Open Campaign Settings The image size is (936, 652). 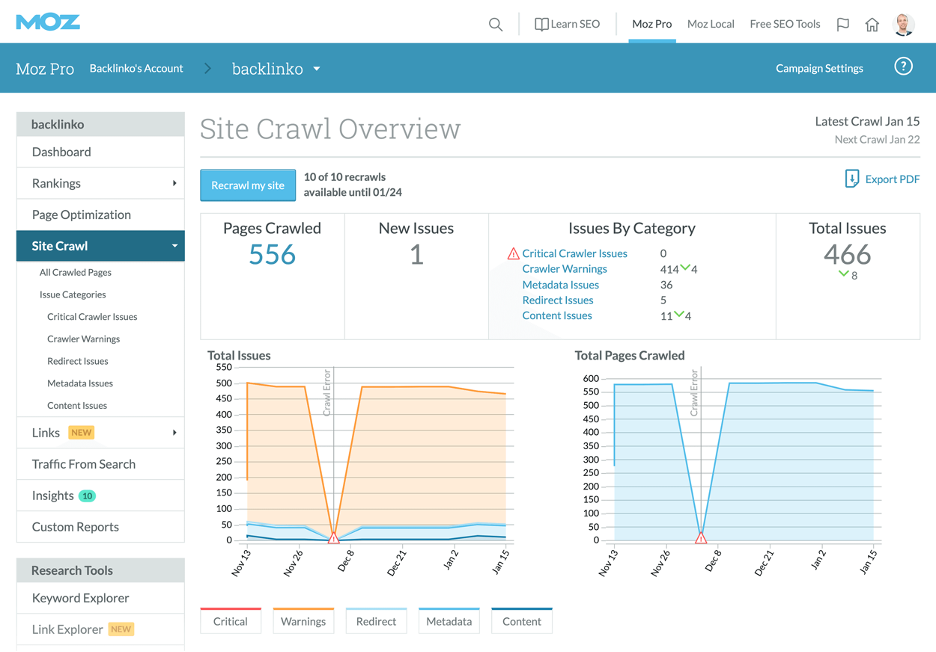[x=819, y=68]
